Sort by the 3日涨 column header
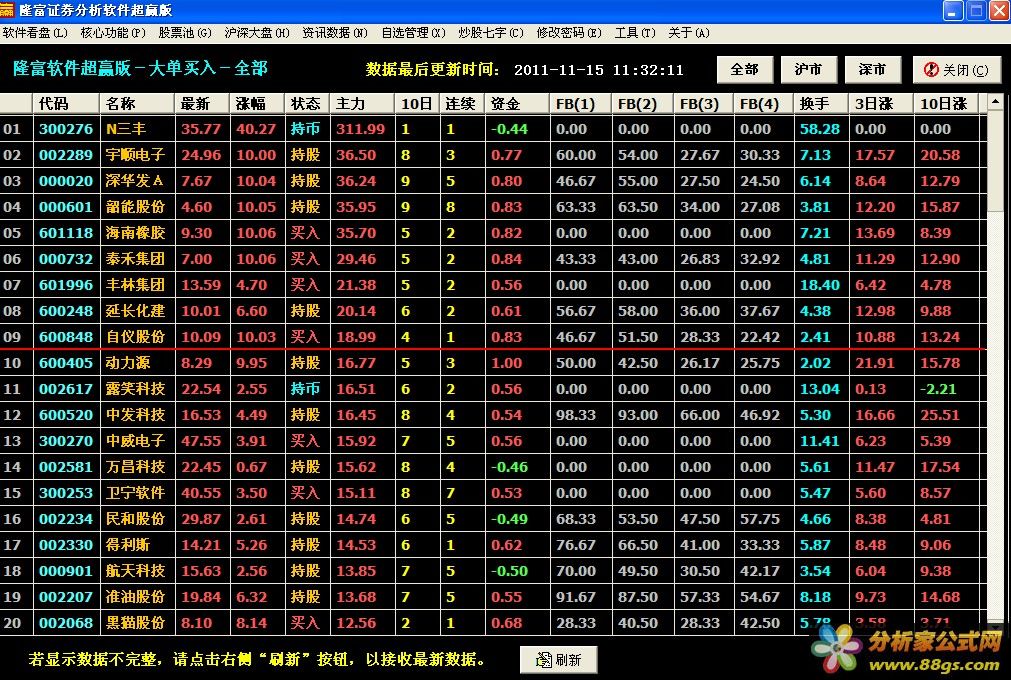This screenshot has height=680, width=1011. pos(881,103)
